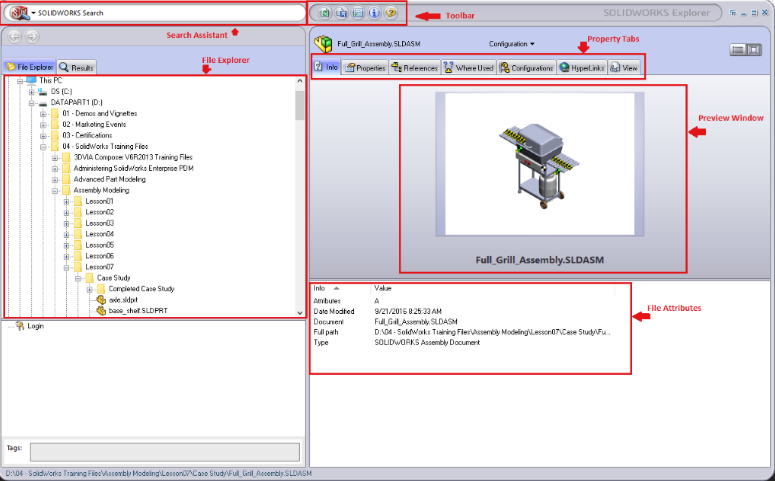Click the help question mark toolbar icon
The width and height of the screenshot is (775, 481).
click(x=391, y=13)
